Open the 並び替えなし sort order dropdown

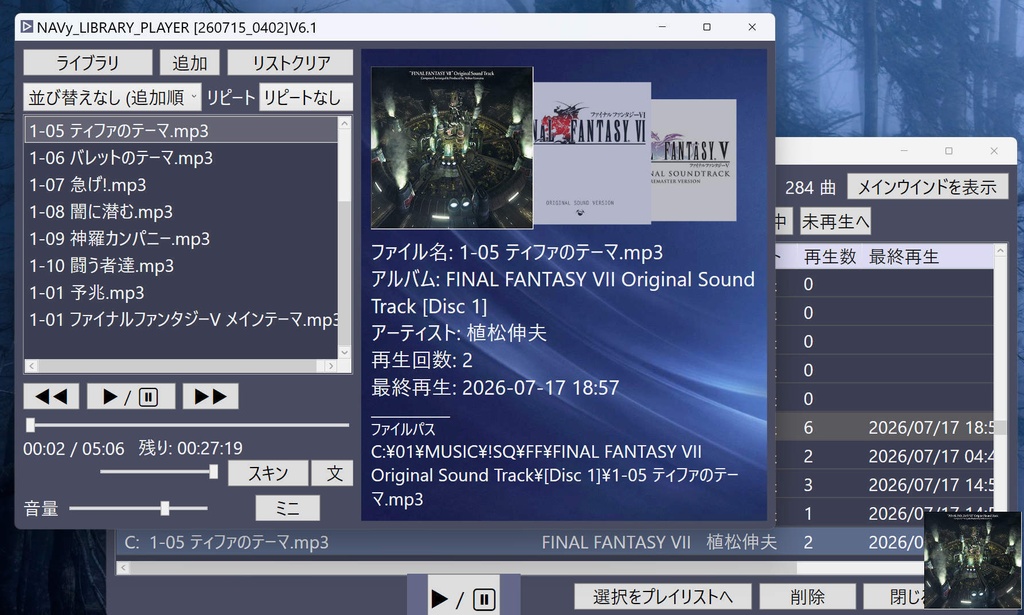(x=112, y=97)
